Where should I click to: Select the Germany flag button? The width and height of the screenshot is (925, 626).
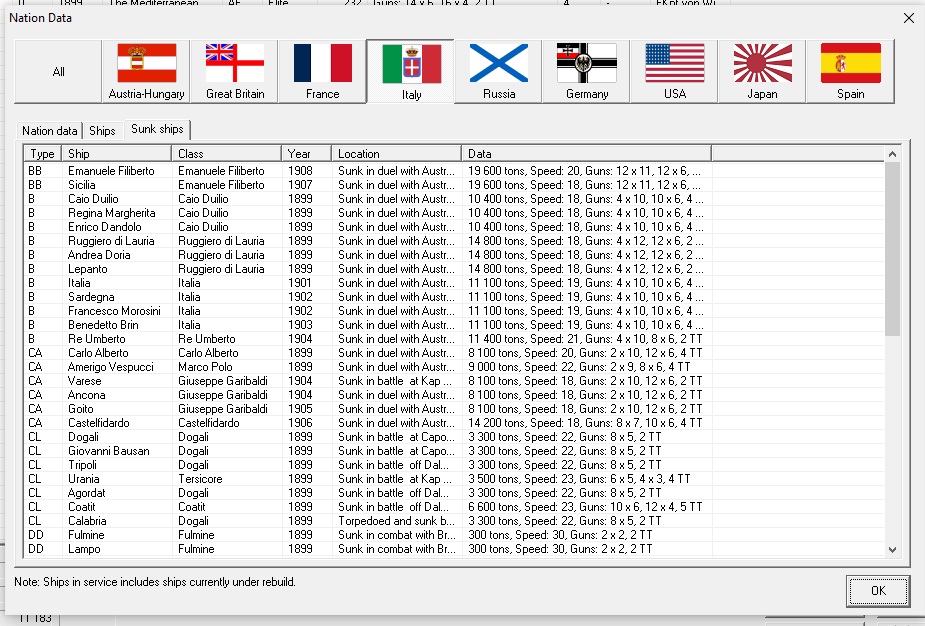point(586,71)
